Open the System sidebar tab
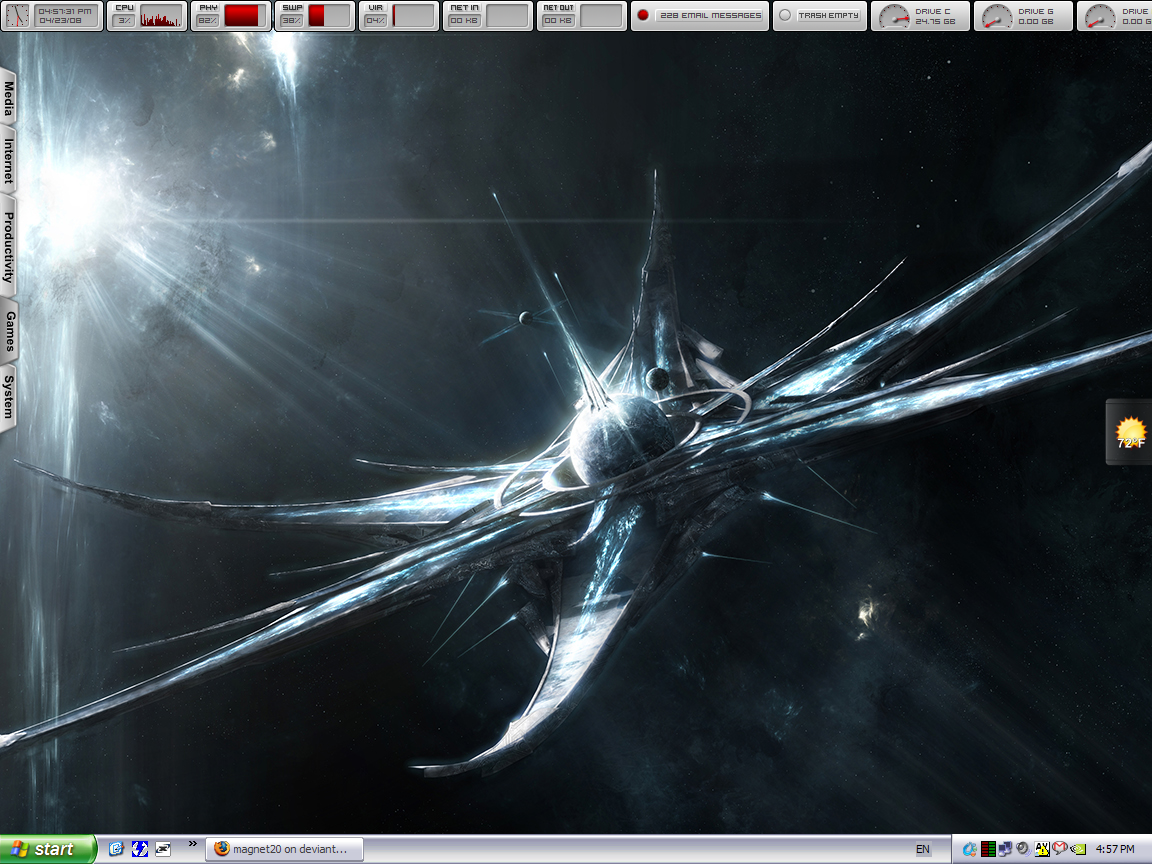 (x=8, y=397)
